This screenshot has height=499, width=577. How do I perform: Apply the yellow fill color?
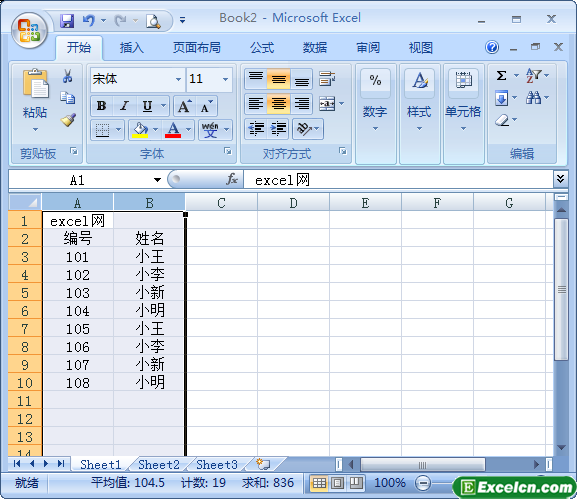coord(140,130)
